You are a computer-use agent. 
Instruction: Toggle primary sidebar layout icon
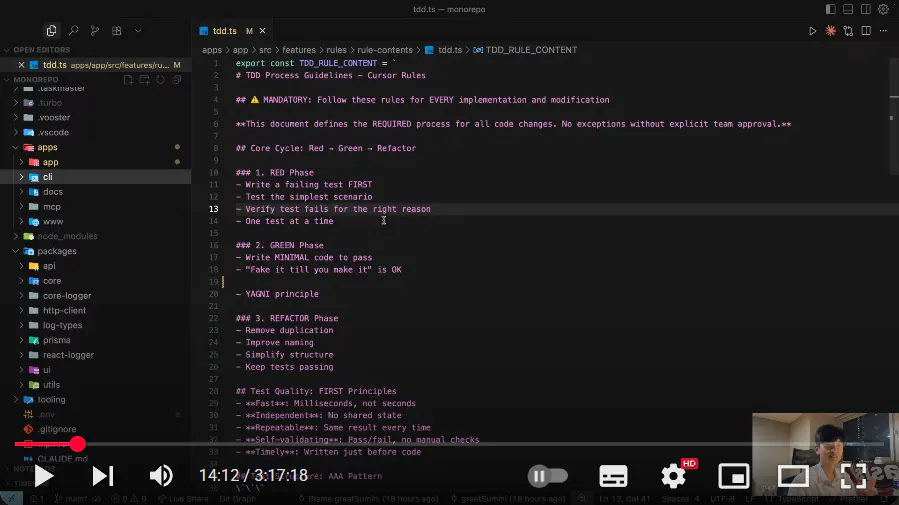830,9
